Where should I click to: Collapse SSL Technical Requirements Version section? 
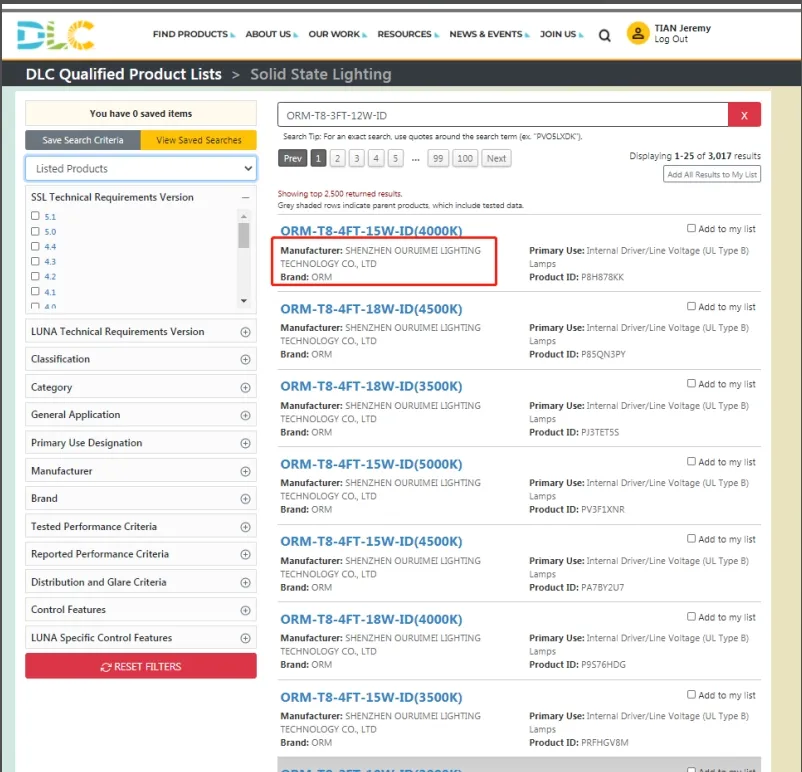tap(245, 198)
